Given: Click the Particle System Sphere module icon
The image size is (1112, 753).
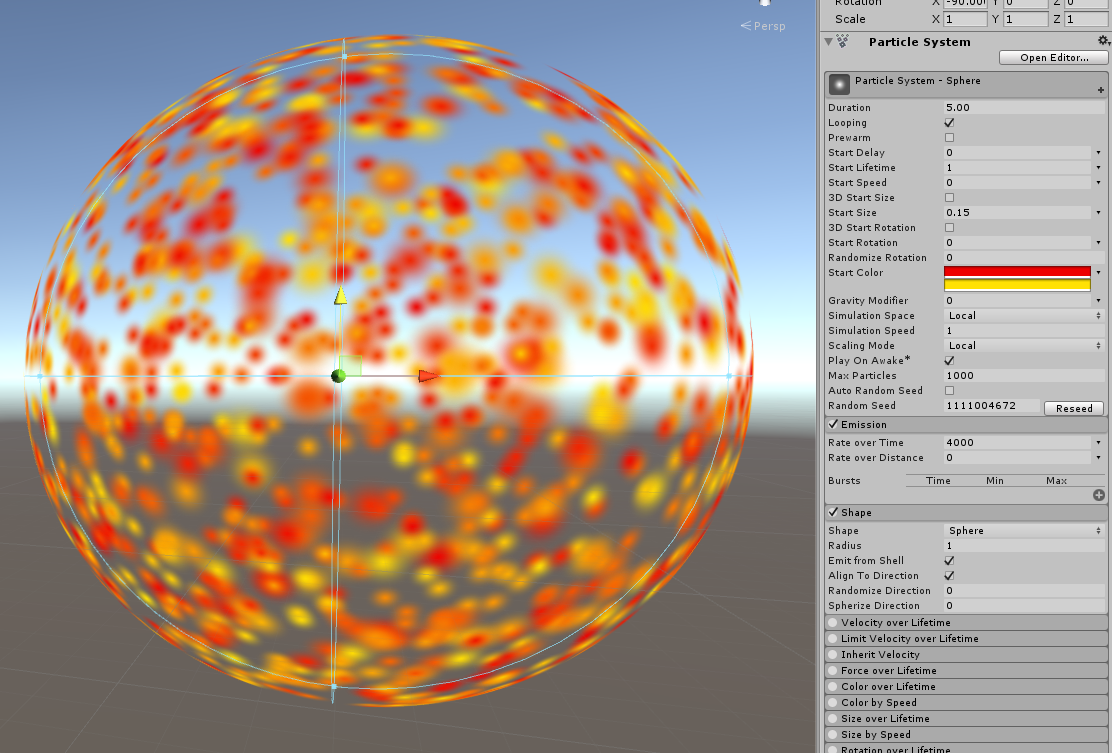Looking at the screenshot, I should click(x=839, y=84).
